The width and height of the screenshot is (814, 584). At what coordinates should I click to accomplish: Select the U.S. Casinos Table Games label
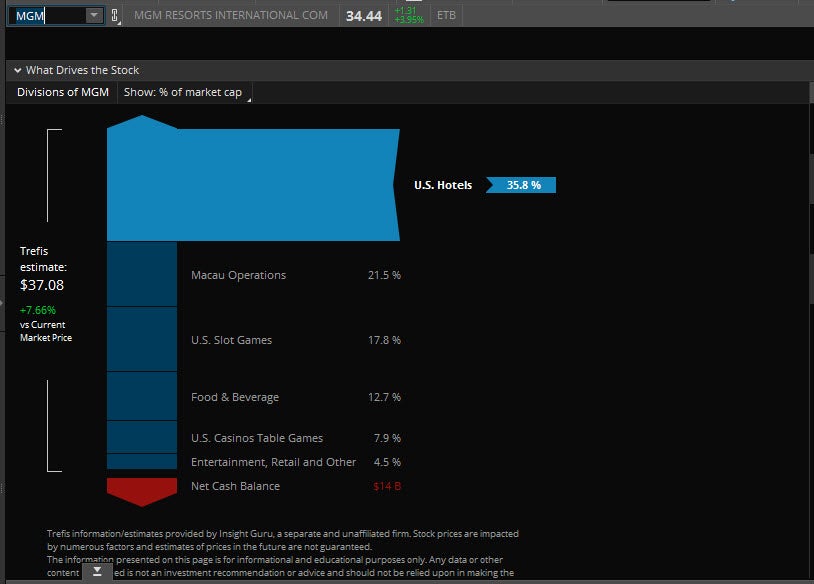point(257,438)
